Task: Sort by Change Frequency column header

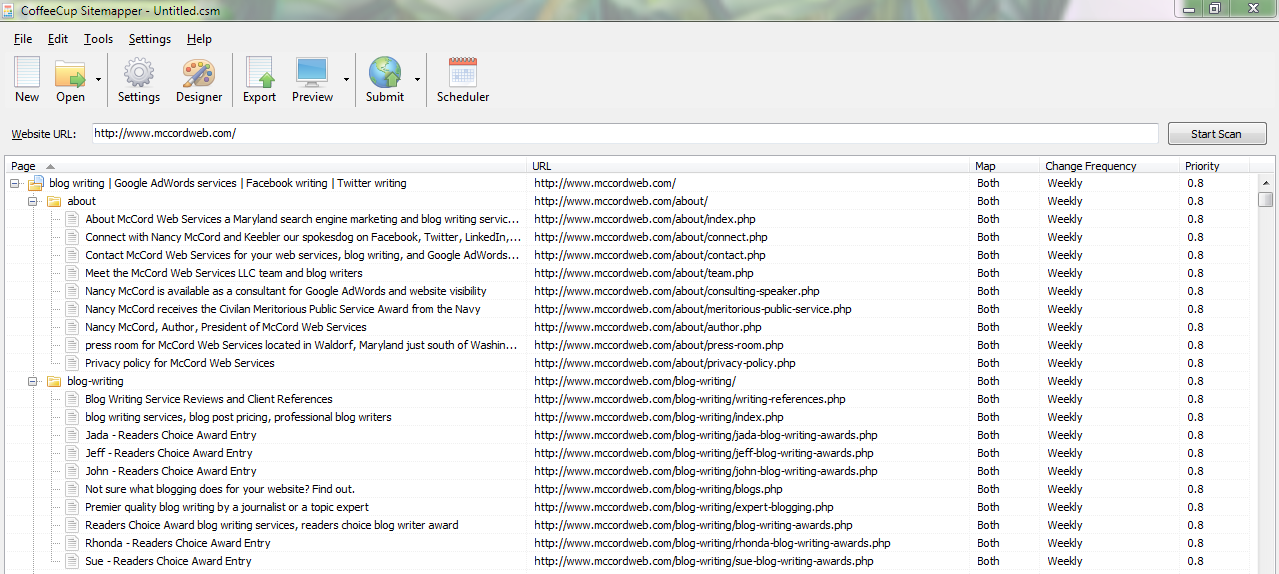Action: click(1109, 165)
